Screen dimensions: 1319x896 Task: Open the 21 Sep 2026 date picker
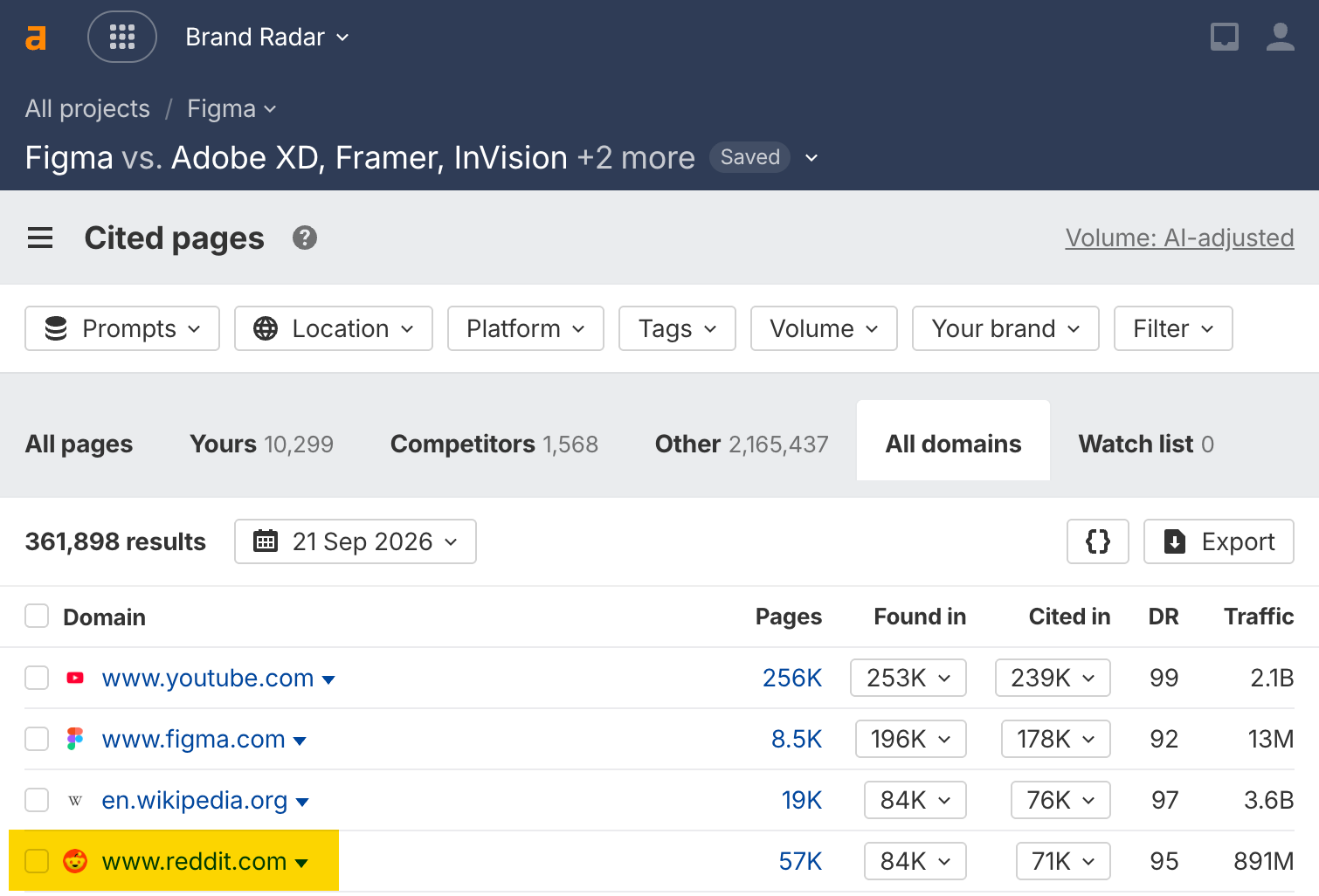click(x=356, y=541)
